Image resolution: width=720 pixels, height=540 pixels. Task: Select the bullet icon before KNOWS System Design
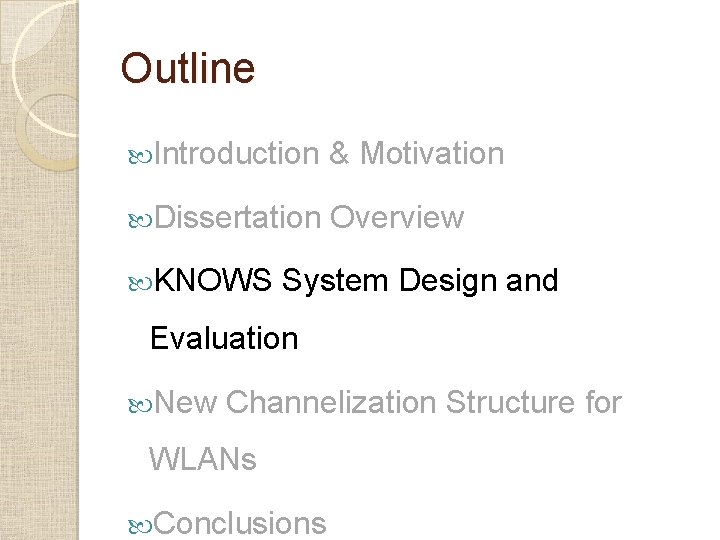click(x=140, y=284)
